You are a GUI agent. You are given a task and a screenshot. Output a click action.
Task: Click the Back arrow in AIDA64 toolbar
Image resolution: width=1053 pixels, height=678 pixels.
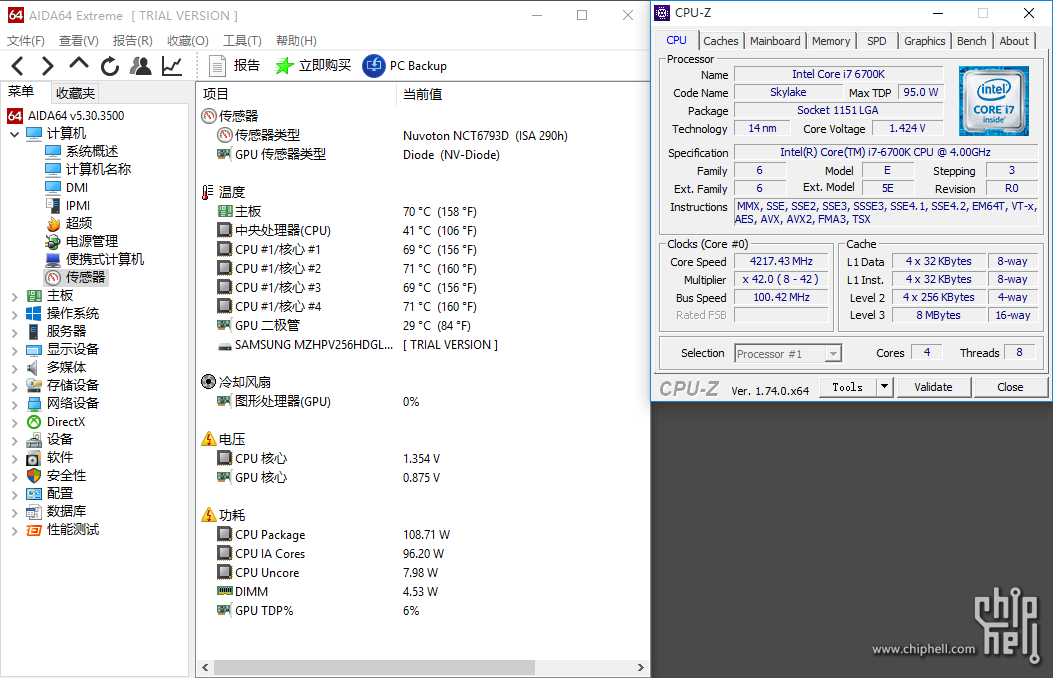pyautogui.click(x=18, y=66)
